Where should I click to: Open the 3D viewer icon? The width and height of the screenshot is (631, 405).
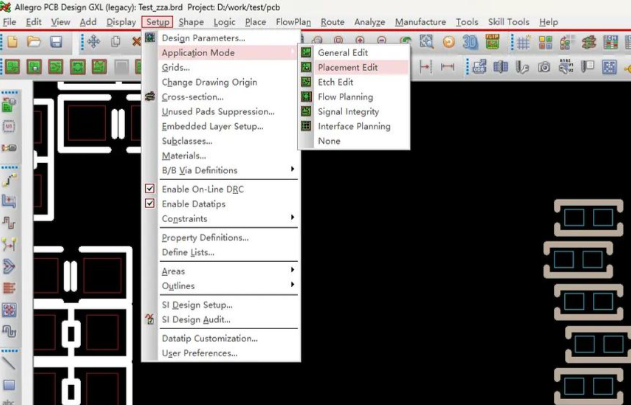468,41
